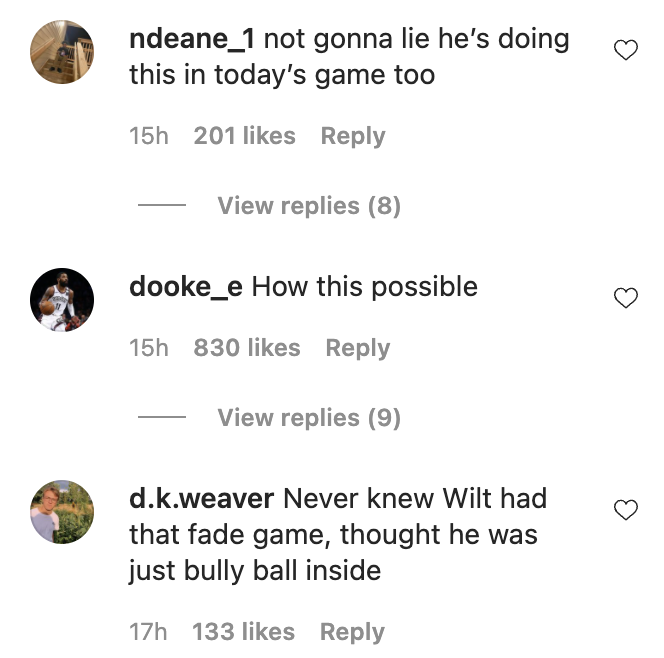Viewport: 664px width, 658px height.
Task: Select the 15h timestamp on ndeane_1's comment
Action: pyautogui.click(x=149, y=136)
